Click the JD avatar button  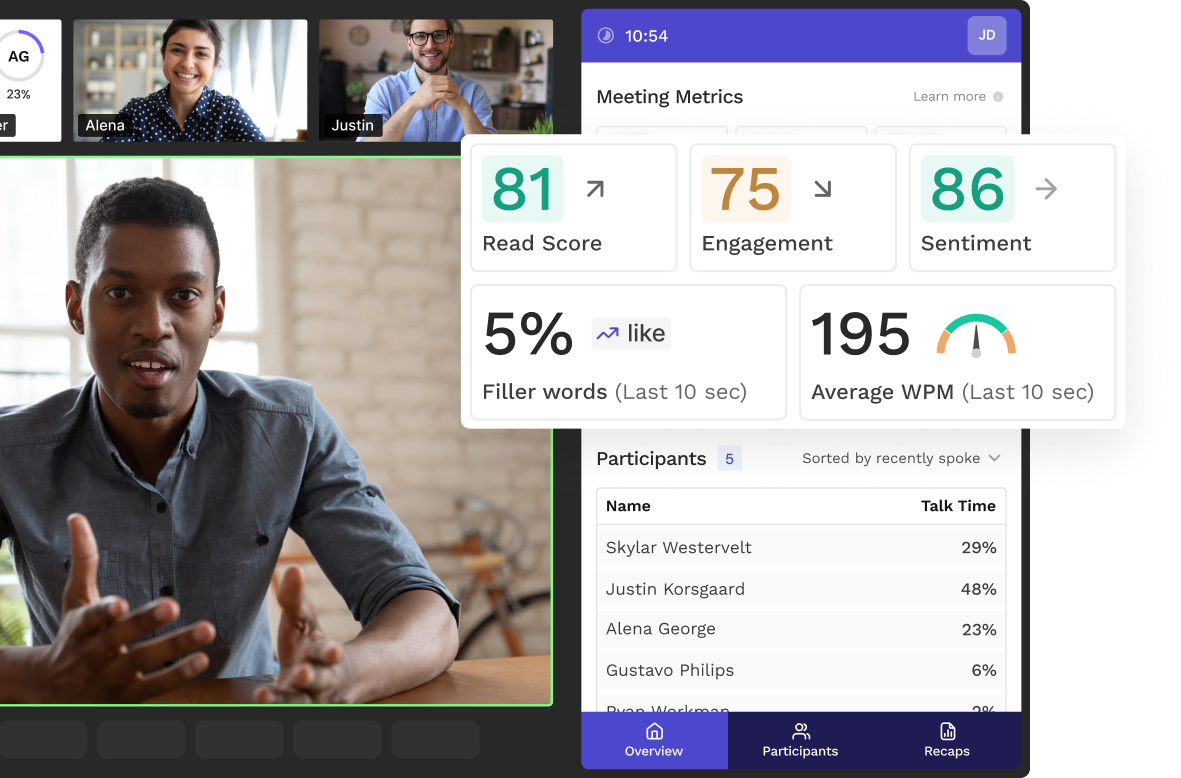coord(987,35)
